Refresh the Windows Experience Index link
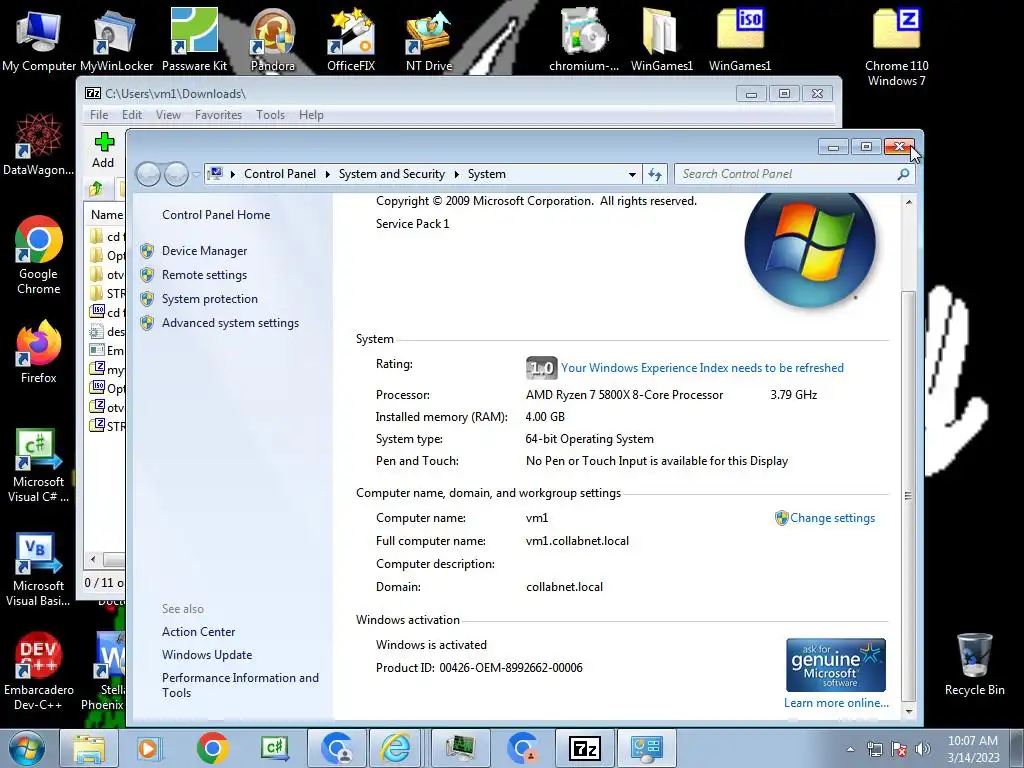Image resolution: width=1024 pixels, height=768 pixels. (702, 368)
